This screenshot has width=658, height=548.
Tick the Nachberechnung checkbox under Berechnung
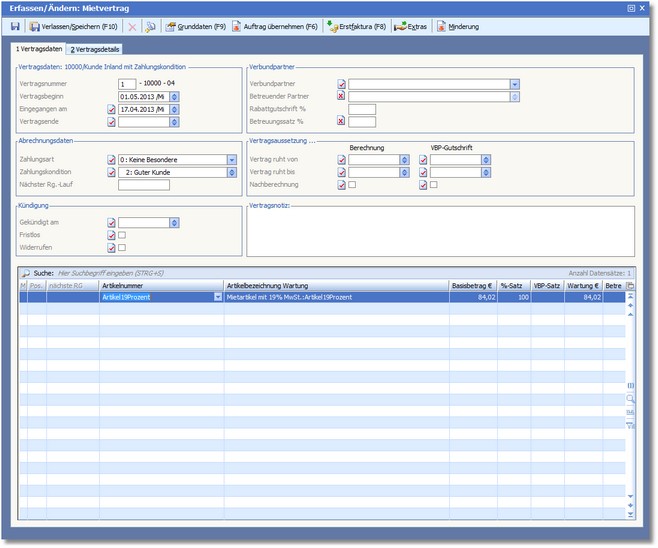pyautogui.click(x=352, y=185)
